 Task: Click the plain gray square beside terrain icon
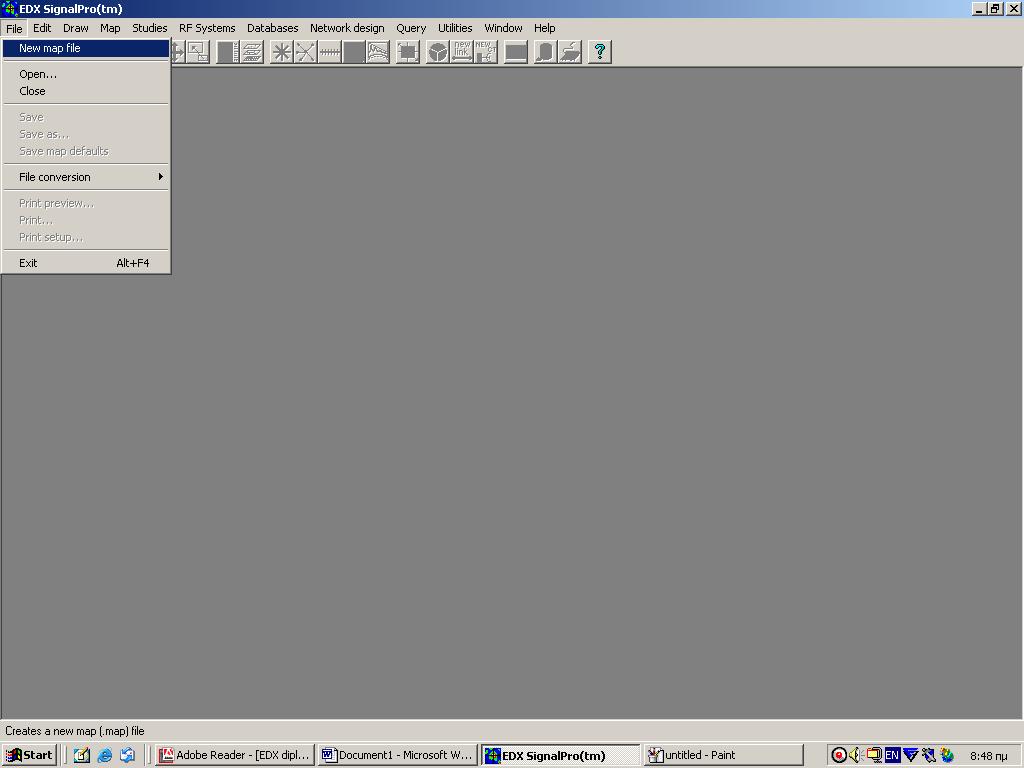[x=354, y=52]
